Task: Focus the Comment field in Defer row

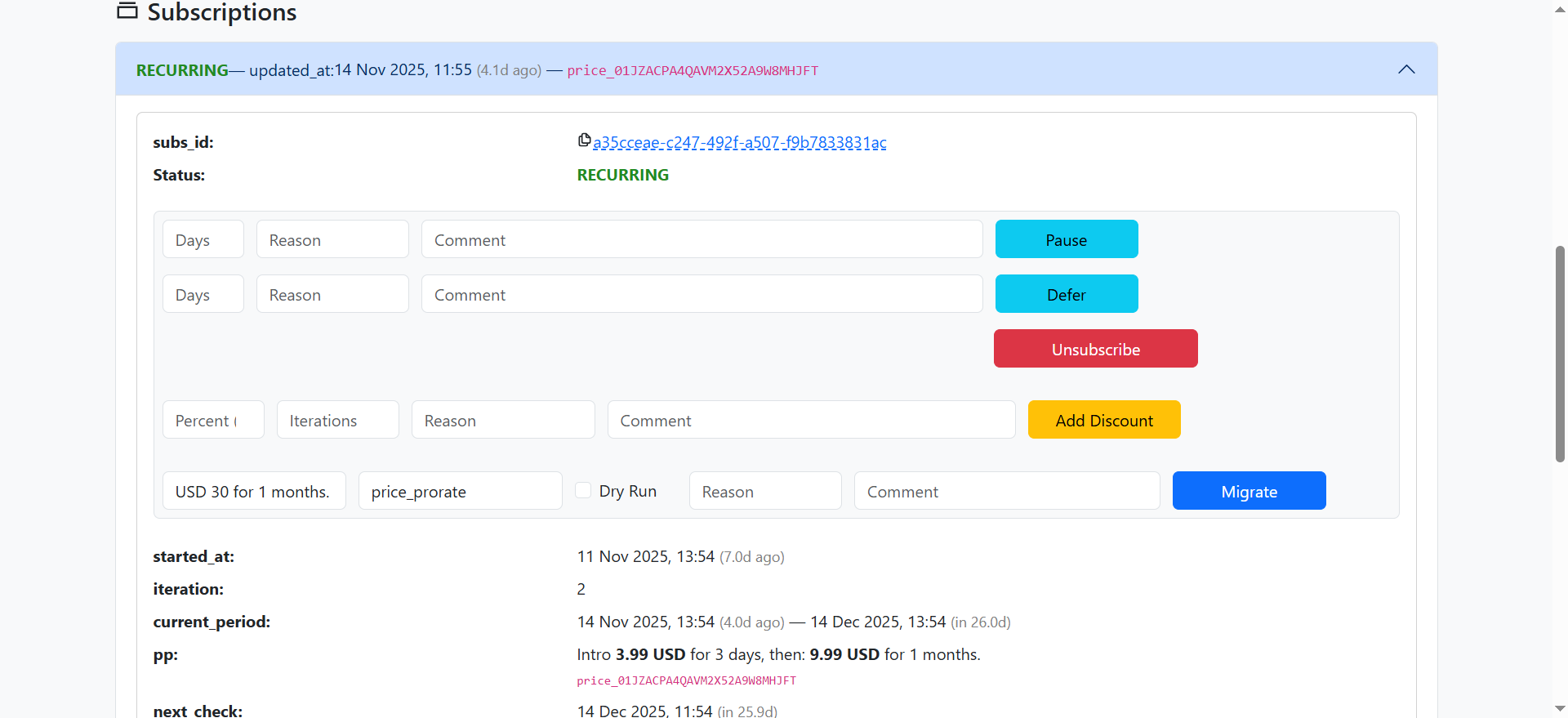Action: pos(702,294)
